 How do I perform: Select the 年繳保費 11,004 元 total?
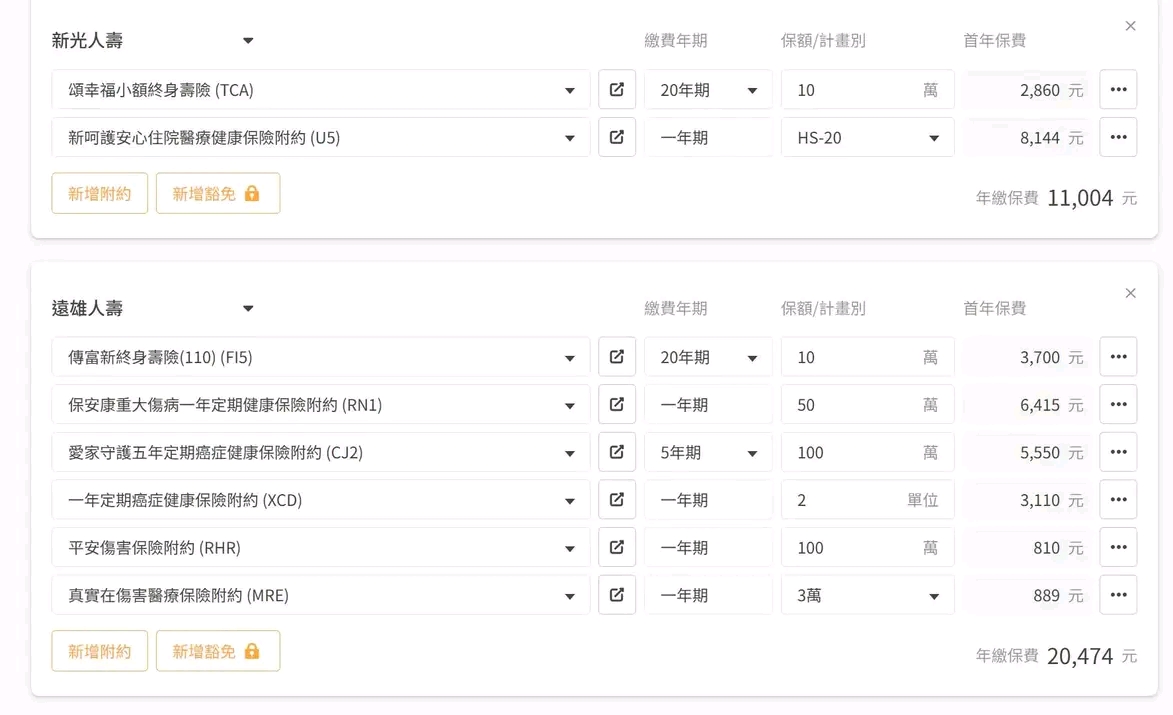pos(1056,198)
